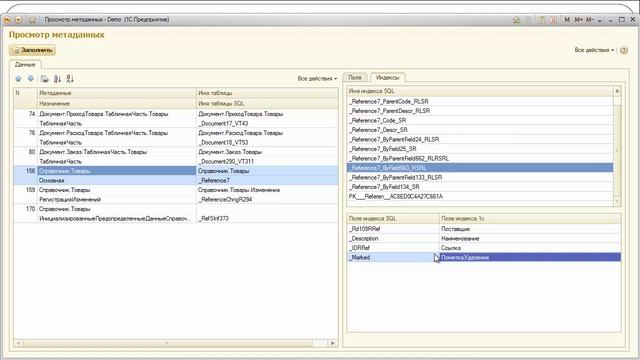Screen dimensions: 640x360
Task: Click index list scrollbar up arrow
Action: [x=617, y=91]
